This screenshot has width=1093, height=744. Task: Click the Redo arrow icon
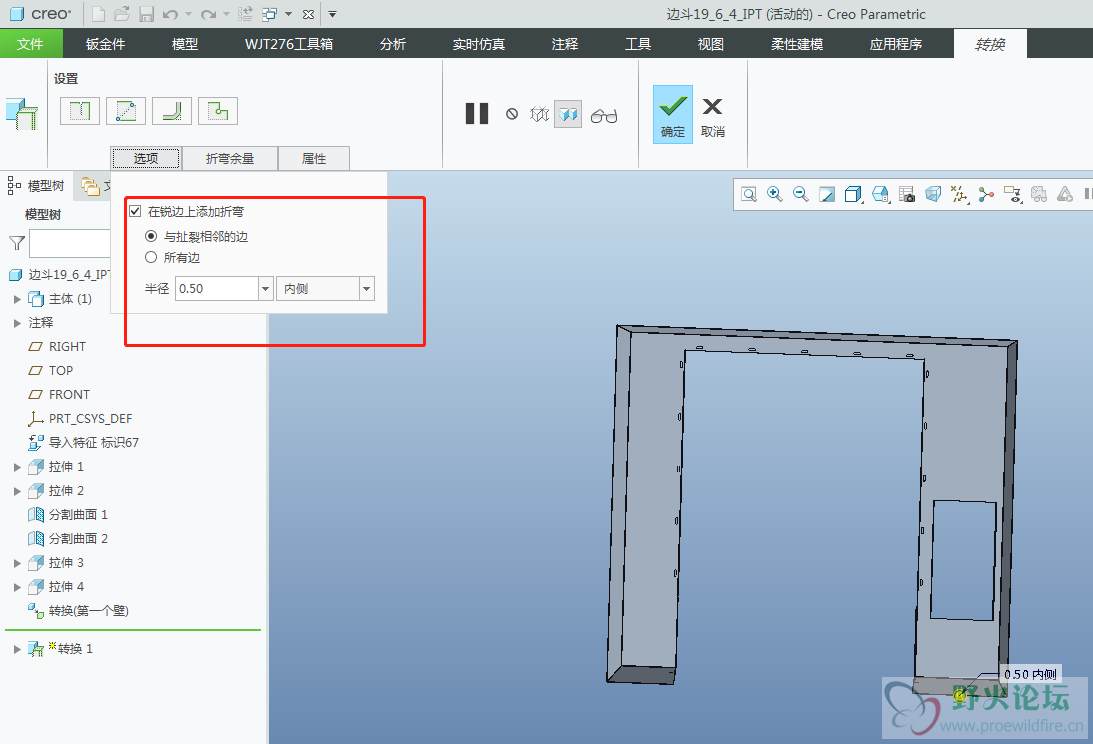click(x=208, y=14)
